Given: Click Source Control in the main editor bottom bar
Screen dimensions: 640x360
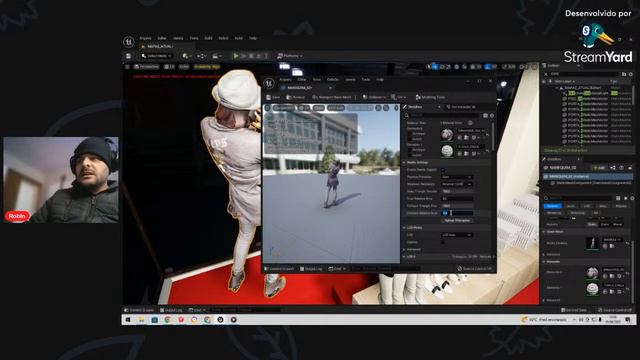Looking at the screenshot, I should pos(614,310).
